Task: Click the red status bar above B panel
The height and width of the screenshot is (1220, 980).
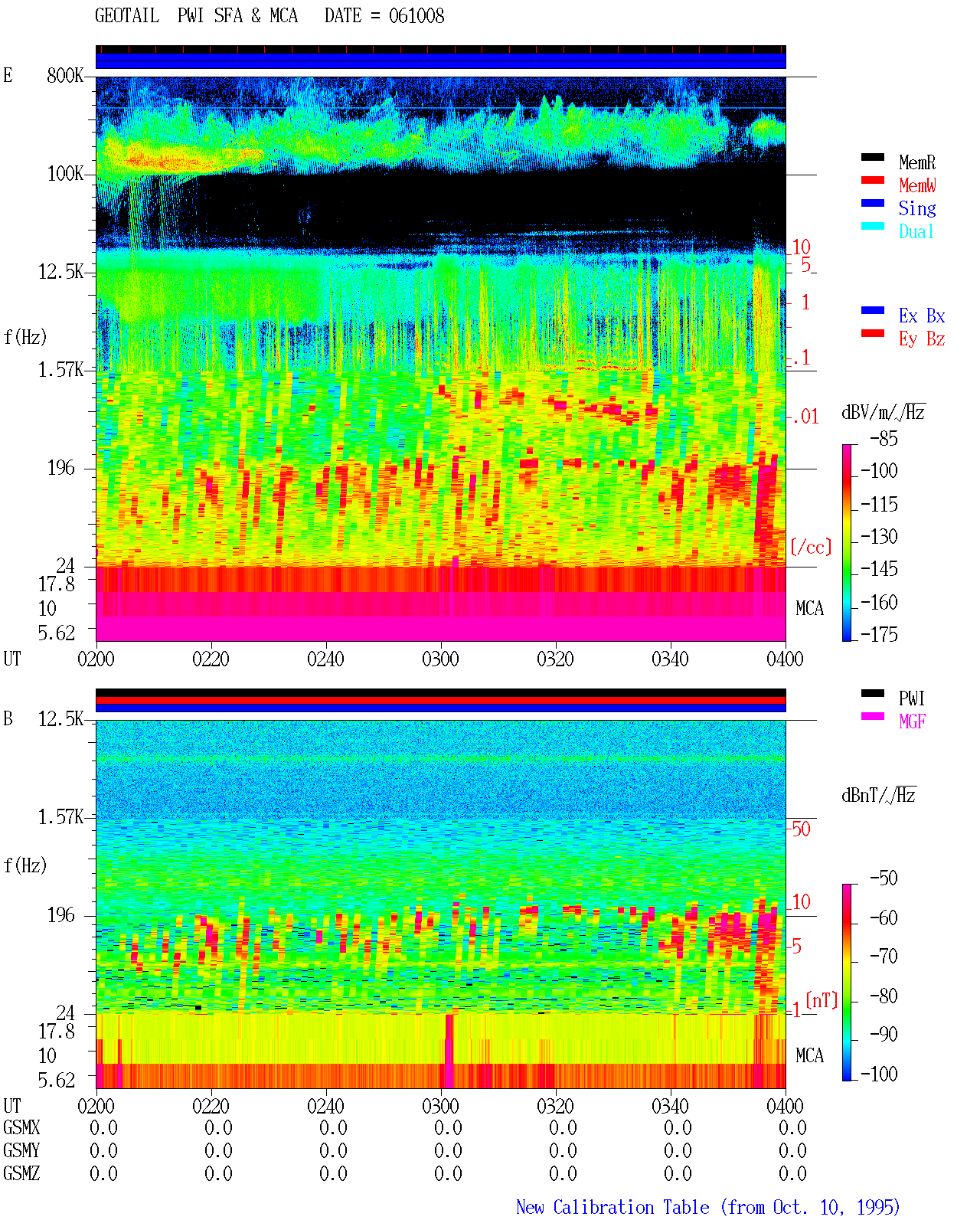Action: (440, 700)
